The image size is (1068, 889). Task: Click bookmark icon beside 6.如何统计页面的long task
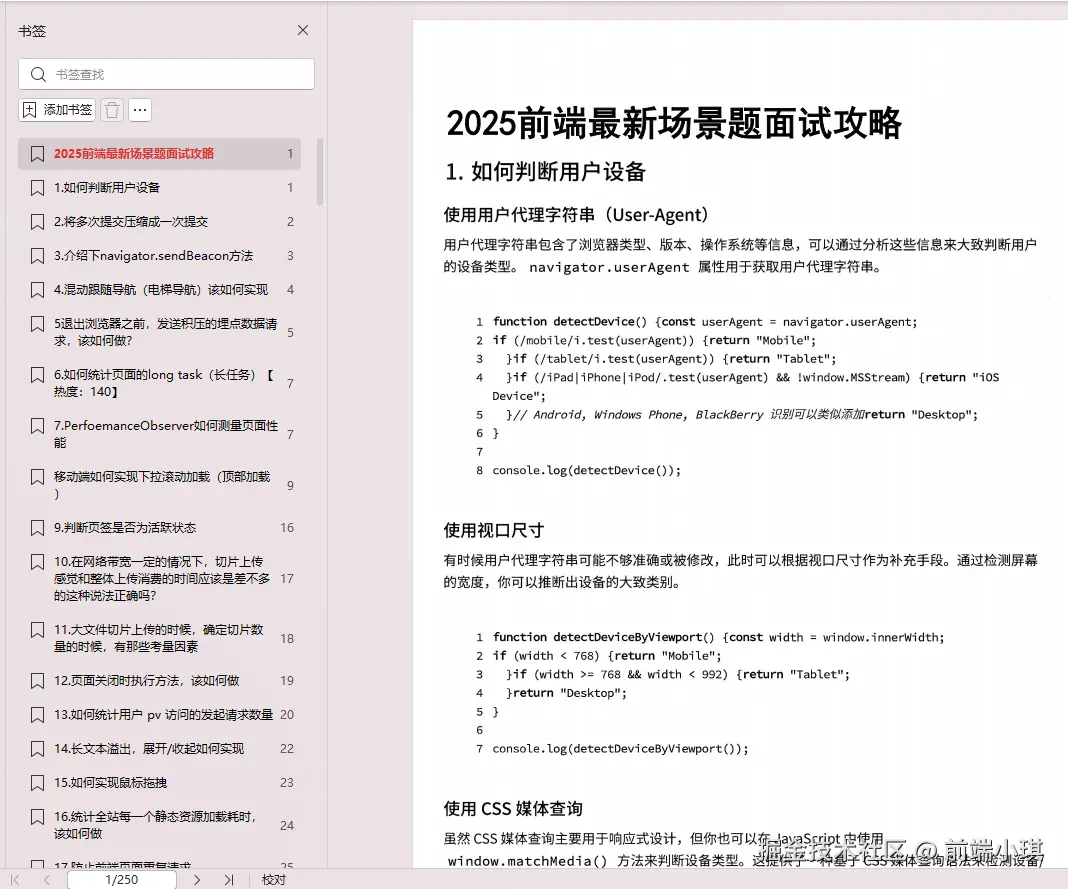click(x=37, y=375)
